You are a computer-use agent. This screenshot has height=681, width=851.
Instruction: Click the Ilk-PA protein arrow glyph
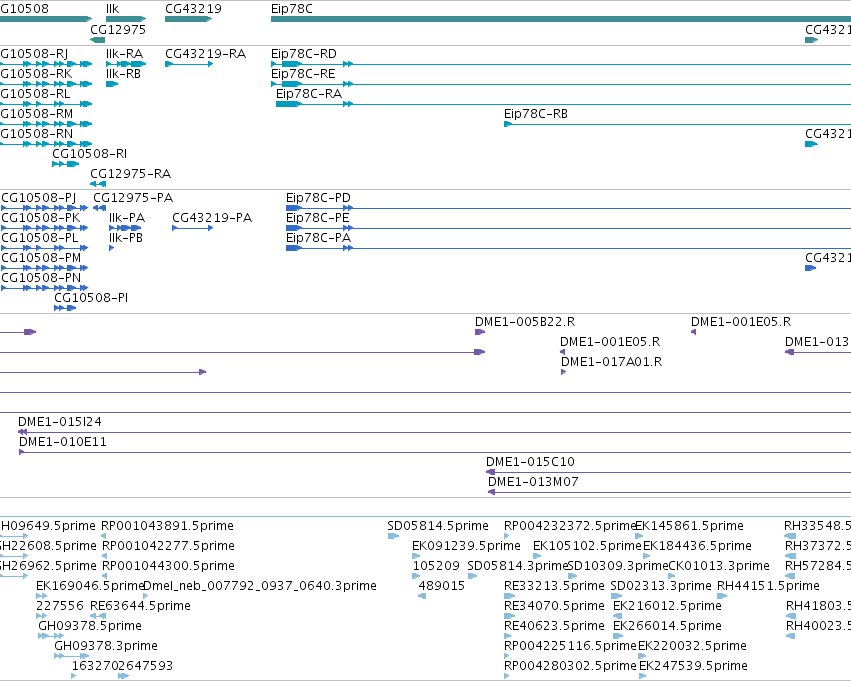125,228
